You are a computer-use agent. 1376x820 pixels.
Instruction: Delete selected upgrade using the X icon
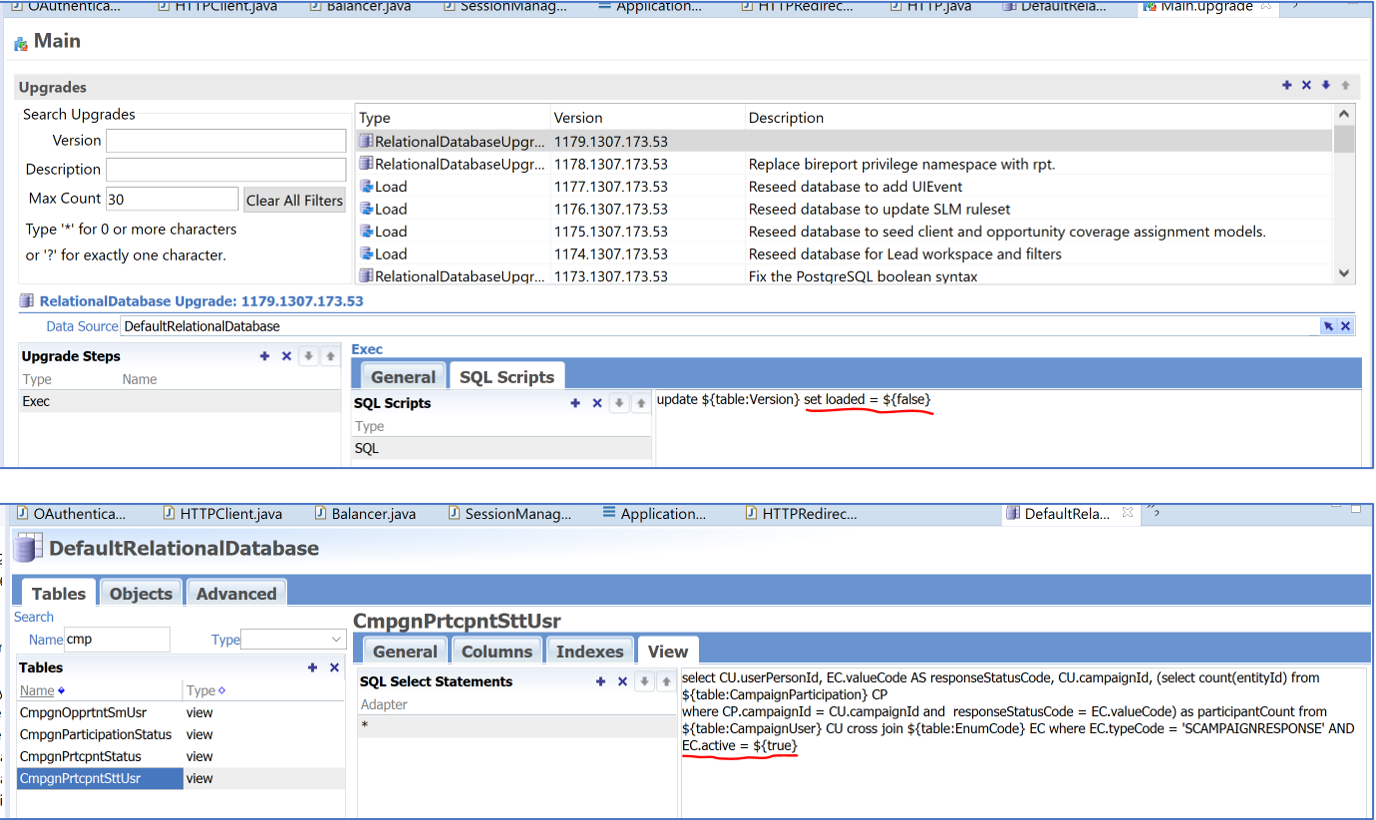[1304, 85]
